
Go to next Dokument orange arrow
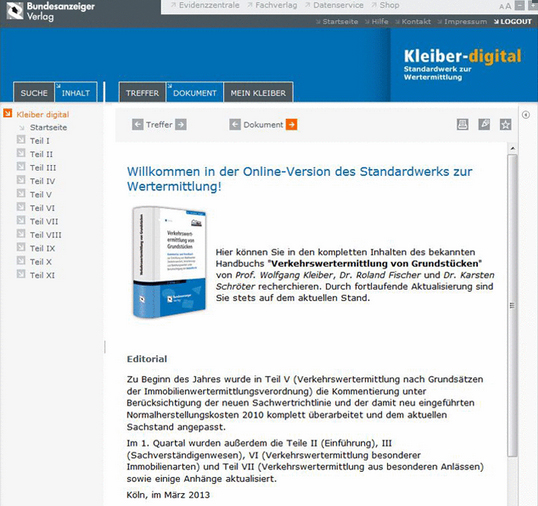coord(291,124)
